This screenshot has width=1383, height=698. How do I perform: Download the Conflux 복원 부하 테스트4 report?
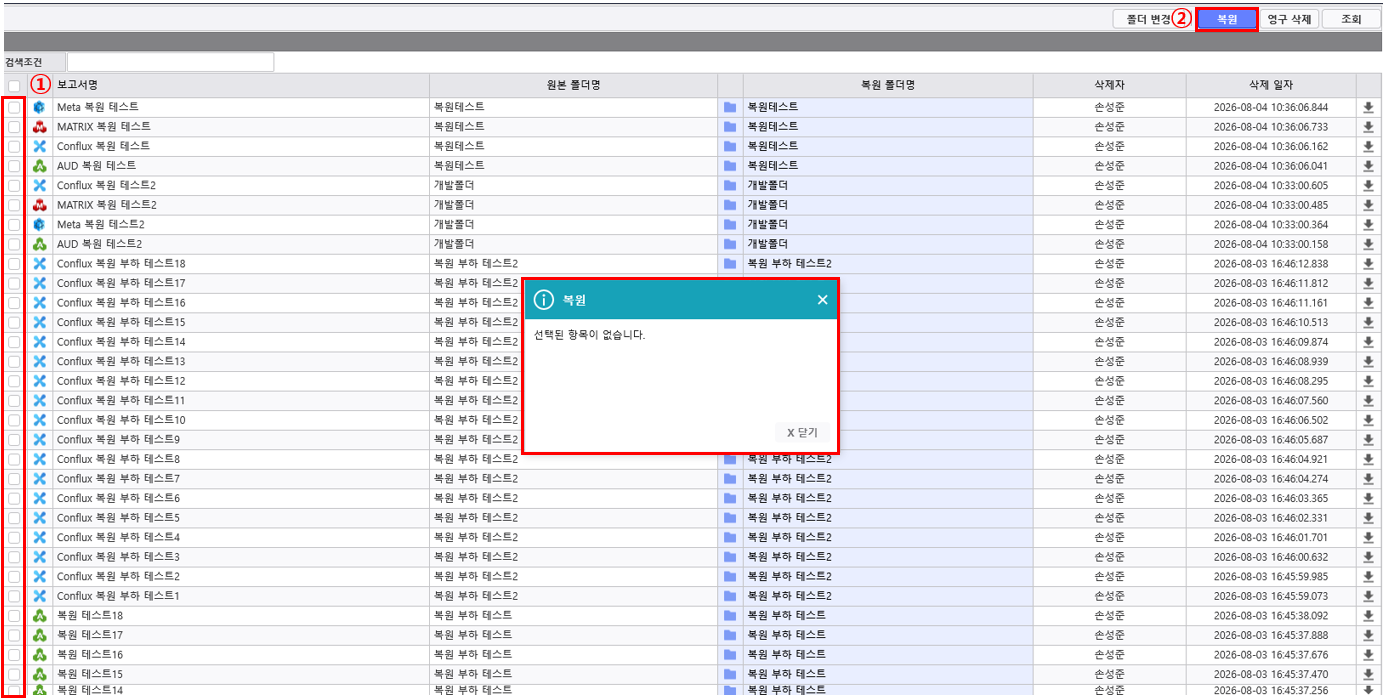click(x=1368, y=537)
